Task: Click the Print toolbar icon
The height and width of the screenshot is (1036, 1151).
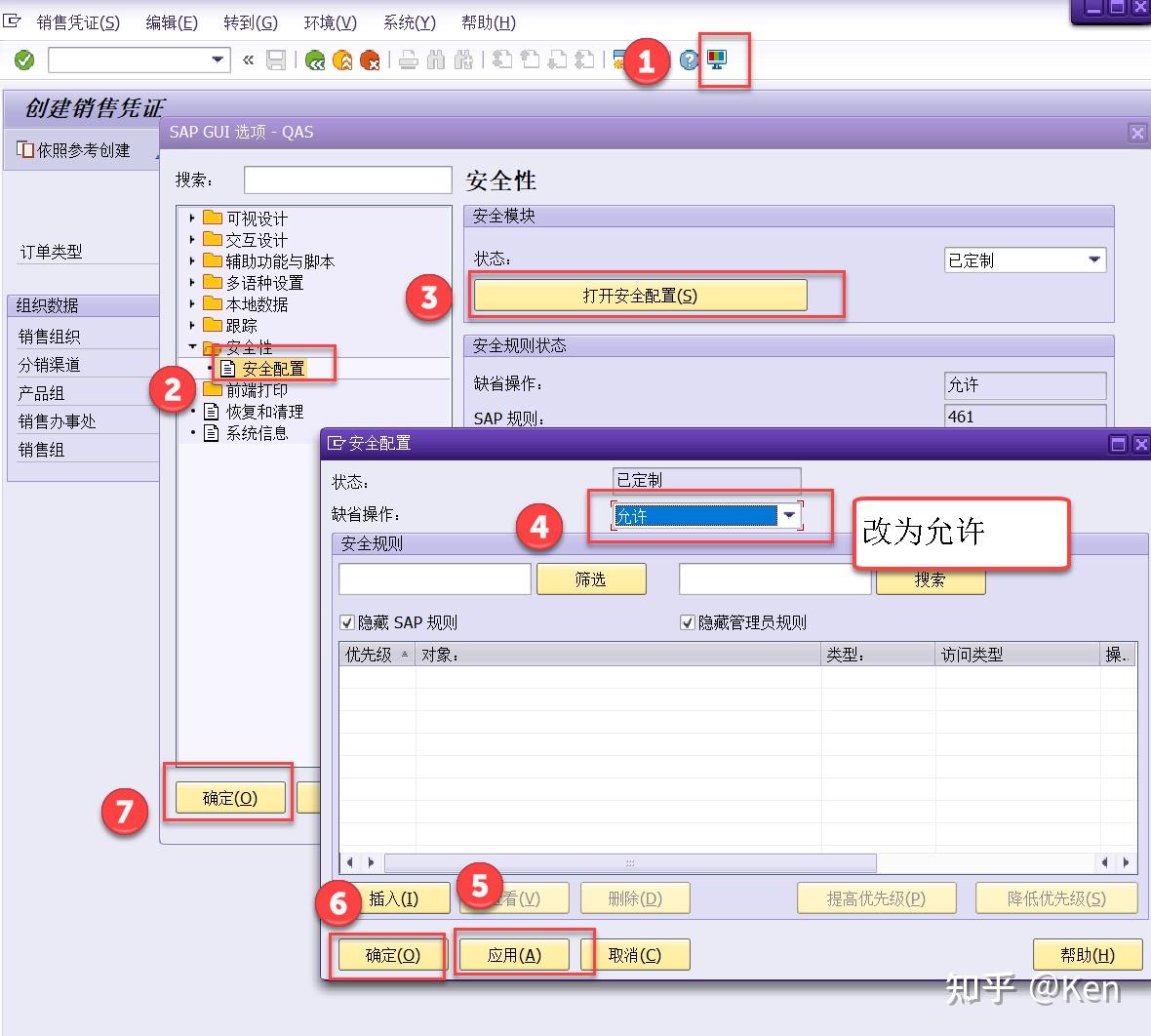Action: (409, 60)
